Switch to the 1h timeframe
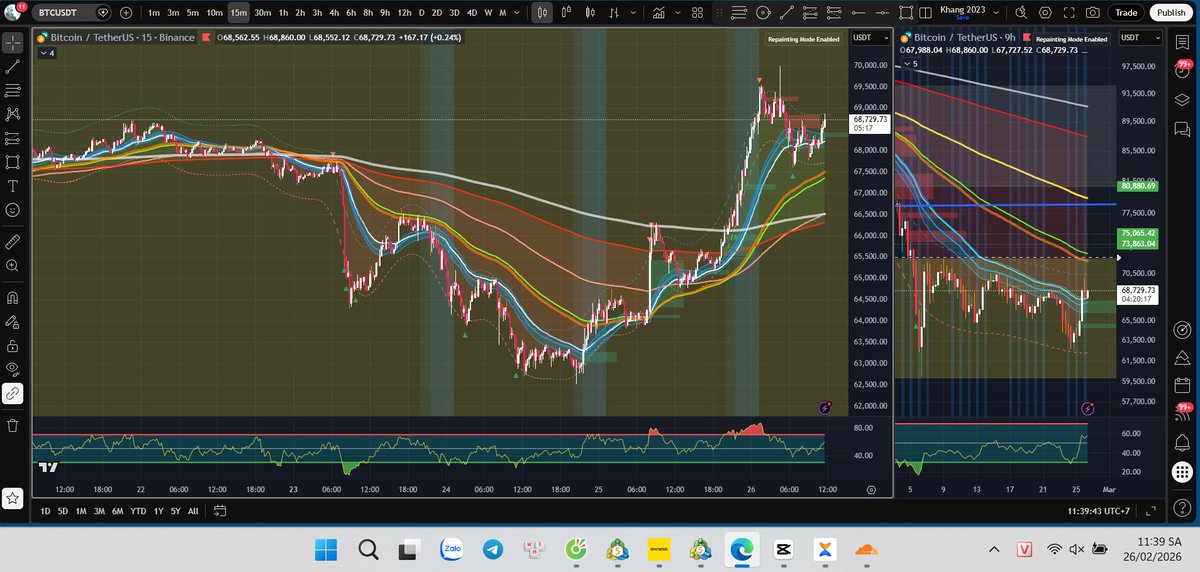Screen dimensions: 1200x572 284,13
